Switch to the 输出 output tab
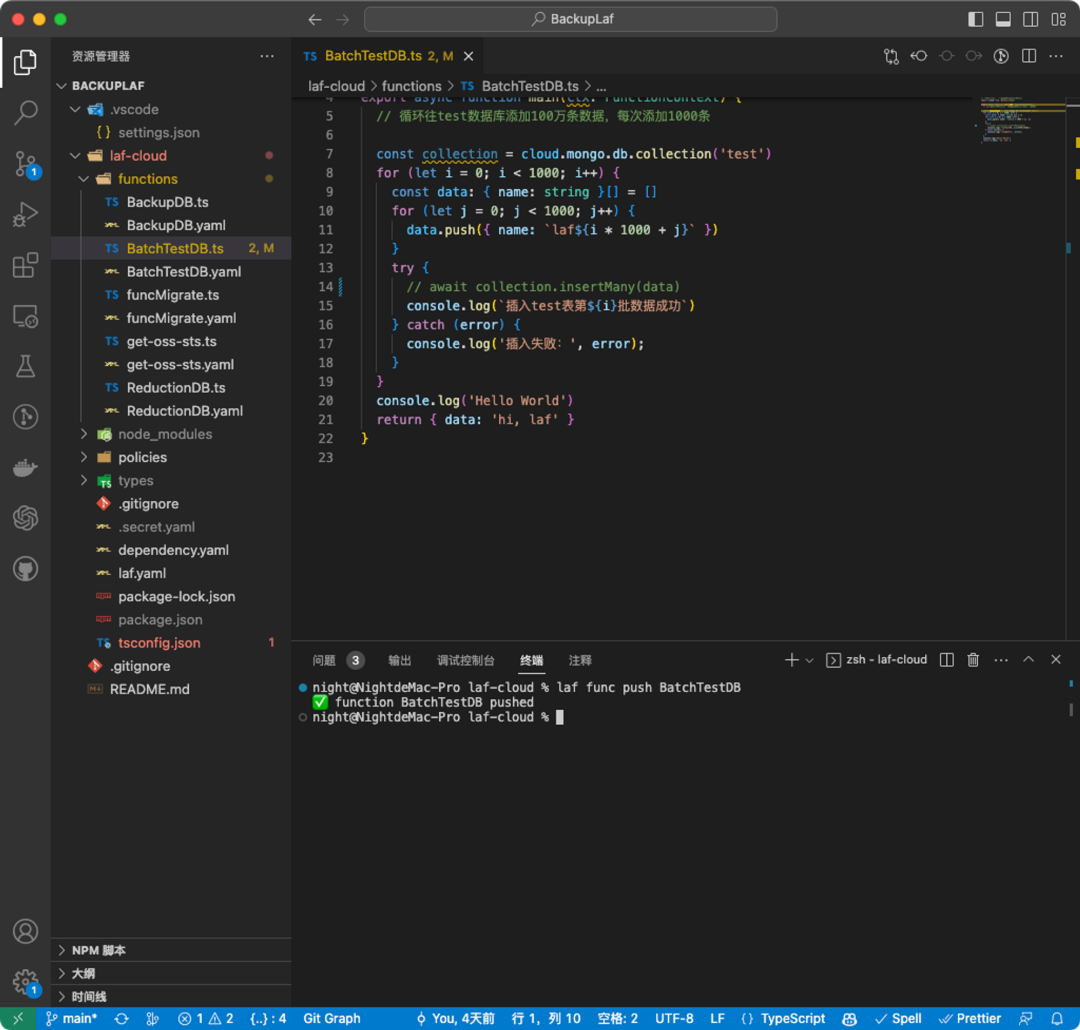 [399, 661]
